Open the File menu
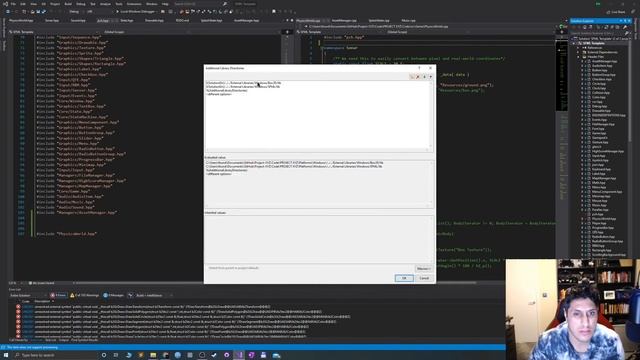 click(x=13, y=4)
